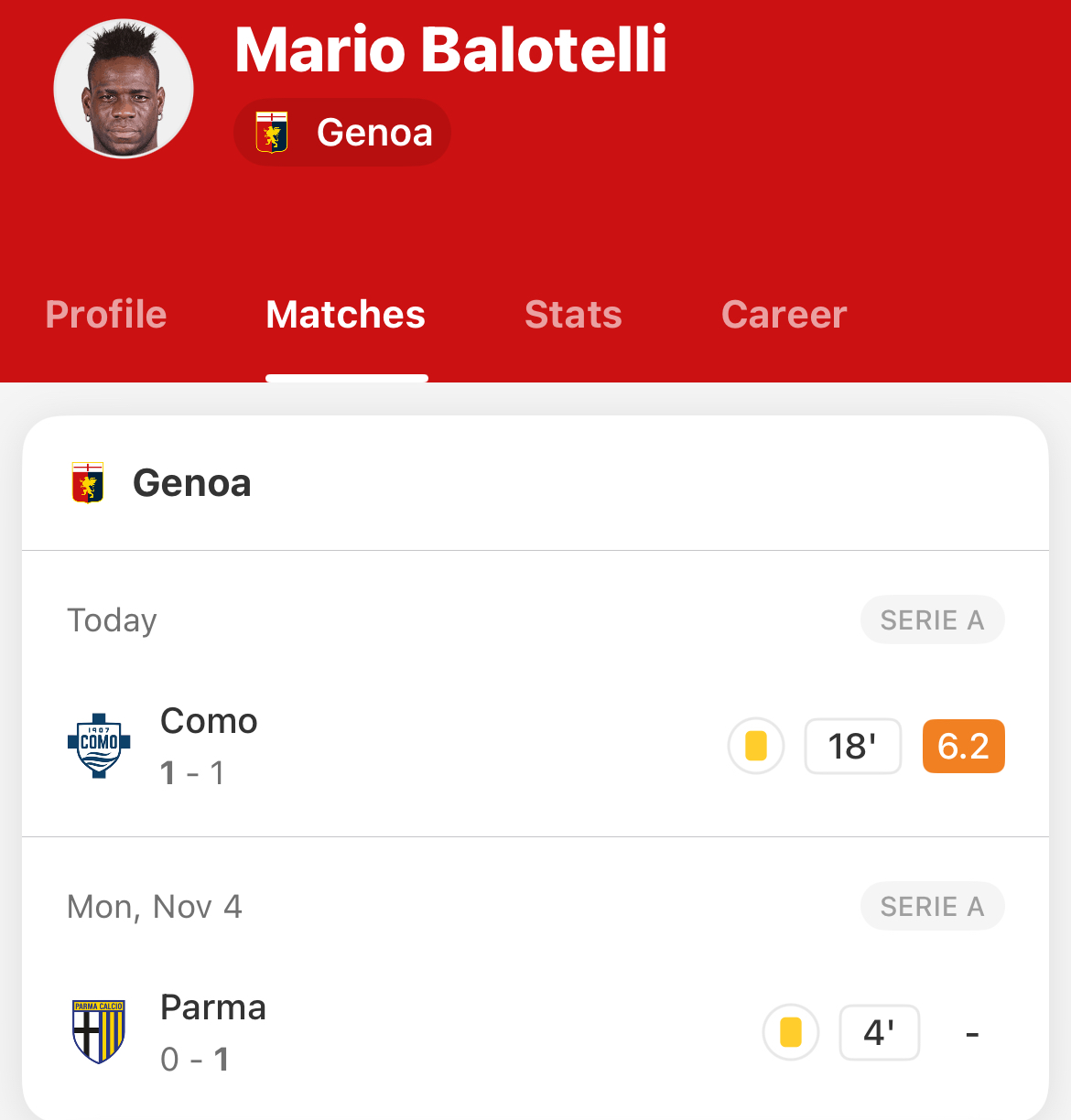Screen dimensions: 1071x1120
Task: Open the Como 1 - 1 match
Action: pos(535,746)
